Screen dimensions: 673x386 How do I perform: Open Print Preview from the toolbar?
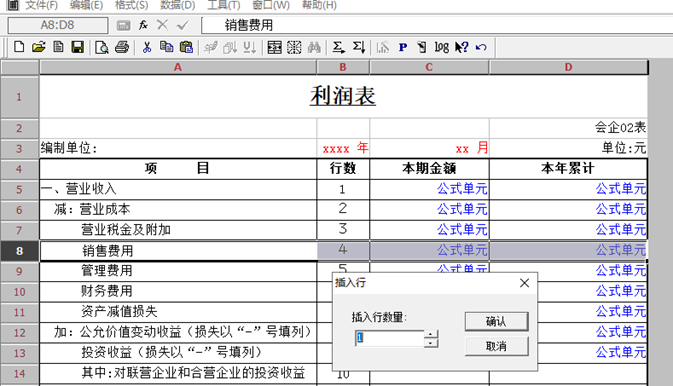tap(102, 47)
